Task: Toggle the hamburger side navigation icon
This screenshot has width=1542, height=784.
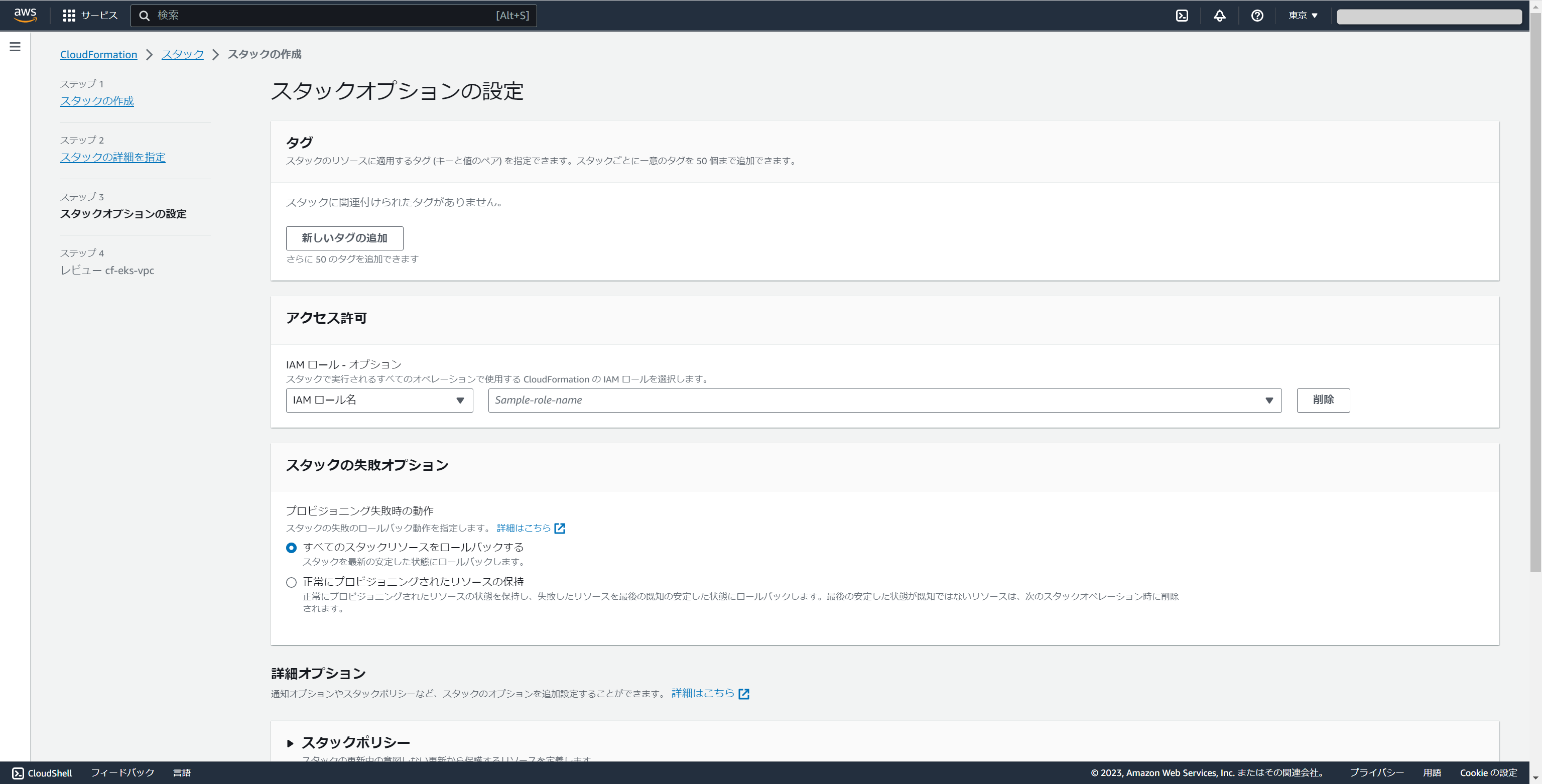Action: tap(15, 47)
